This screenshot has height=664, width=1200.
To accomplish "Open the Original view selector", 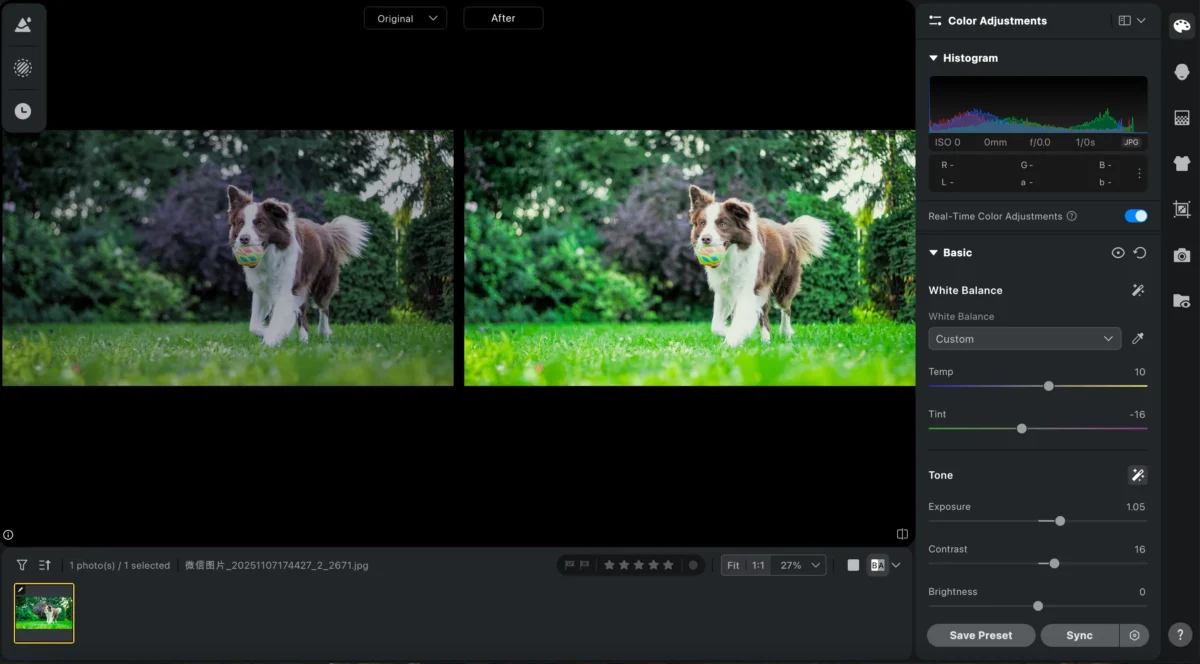I will 405,18.
